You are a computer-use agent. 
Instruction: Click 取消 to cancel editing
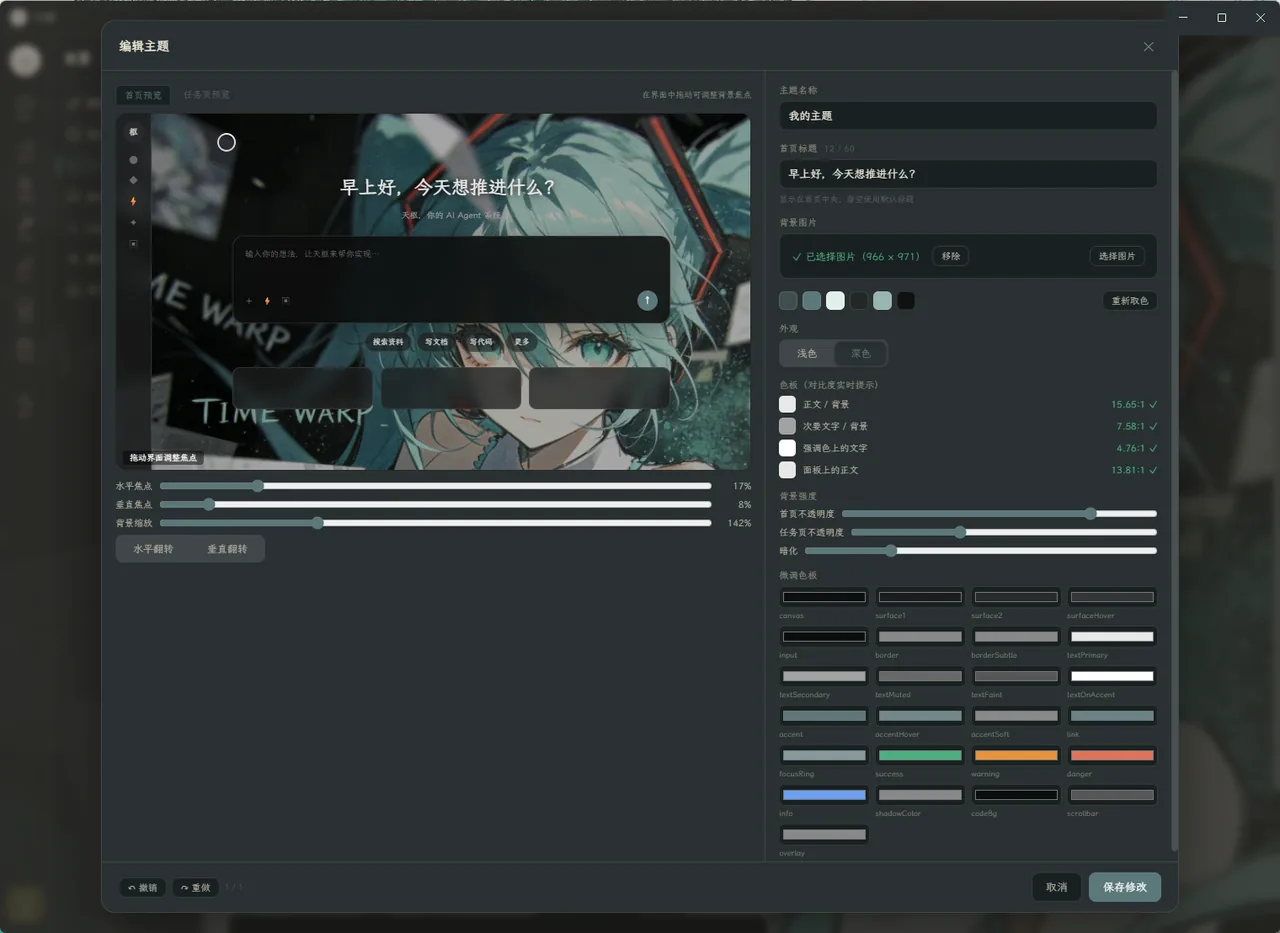[x=1057, y=887]
